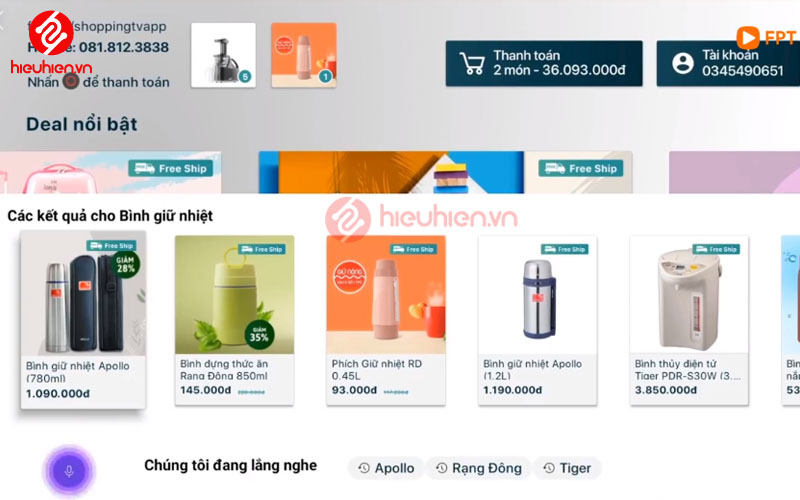Click the Free Ship badge on the pink banner
The width and height of the screenshot is (800, 500).
[x=171, y=168]
